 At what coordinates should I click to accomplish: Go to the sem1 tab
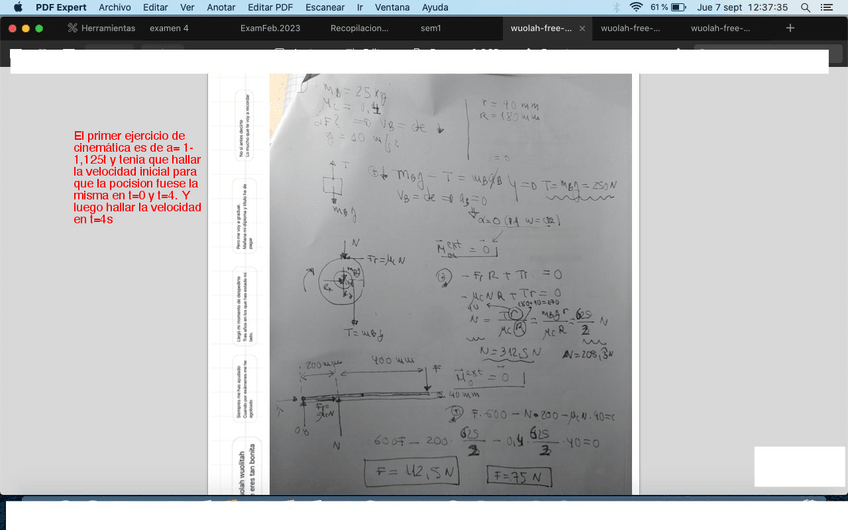(431, 28)
